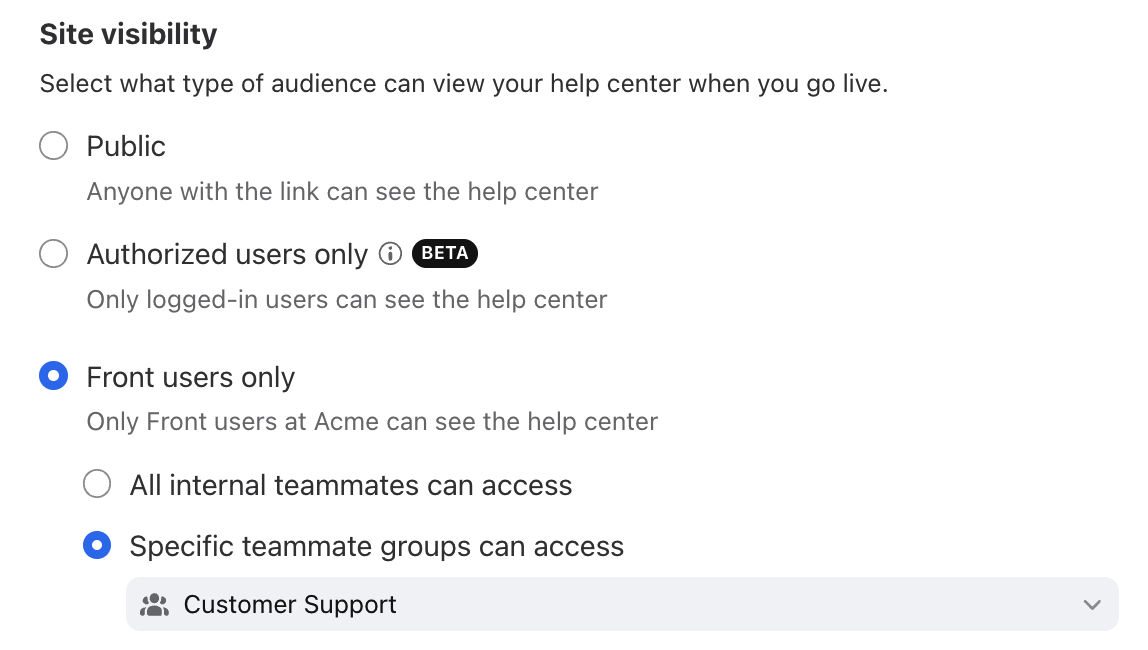Click the 'Front users only' label text
The image size is (1148, 650).
coord(190,378)
